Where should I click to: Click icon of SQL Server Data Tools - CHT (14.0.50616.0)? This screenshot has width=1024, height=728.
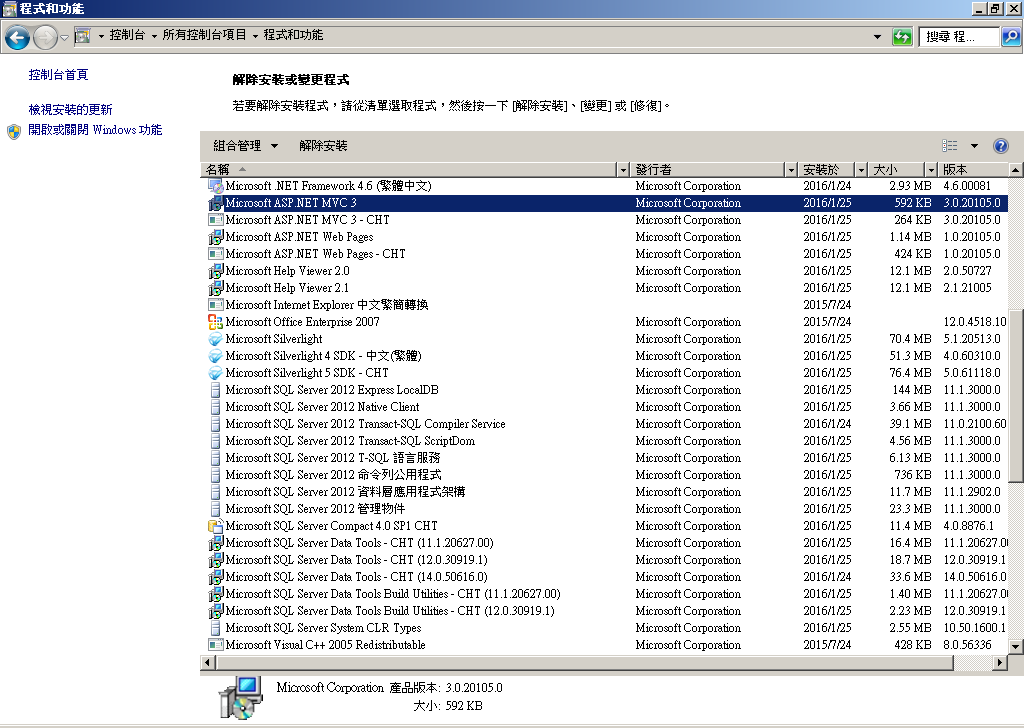pyautogui.click(x=215, y=577)
